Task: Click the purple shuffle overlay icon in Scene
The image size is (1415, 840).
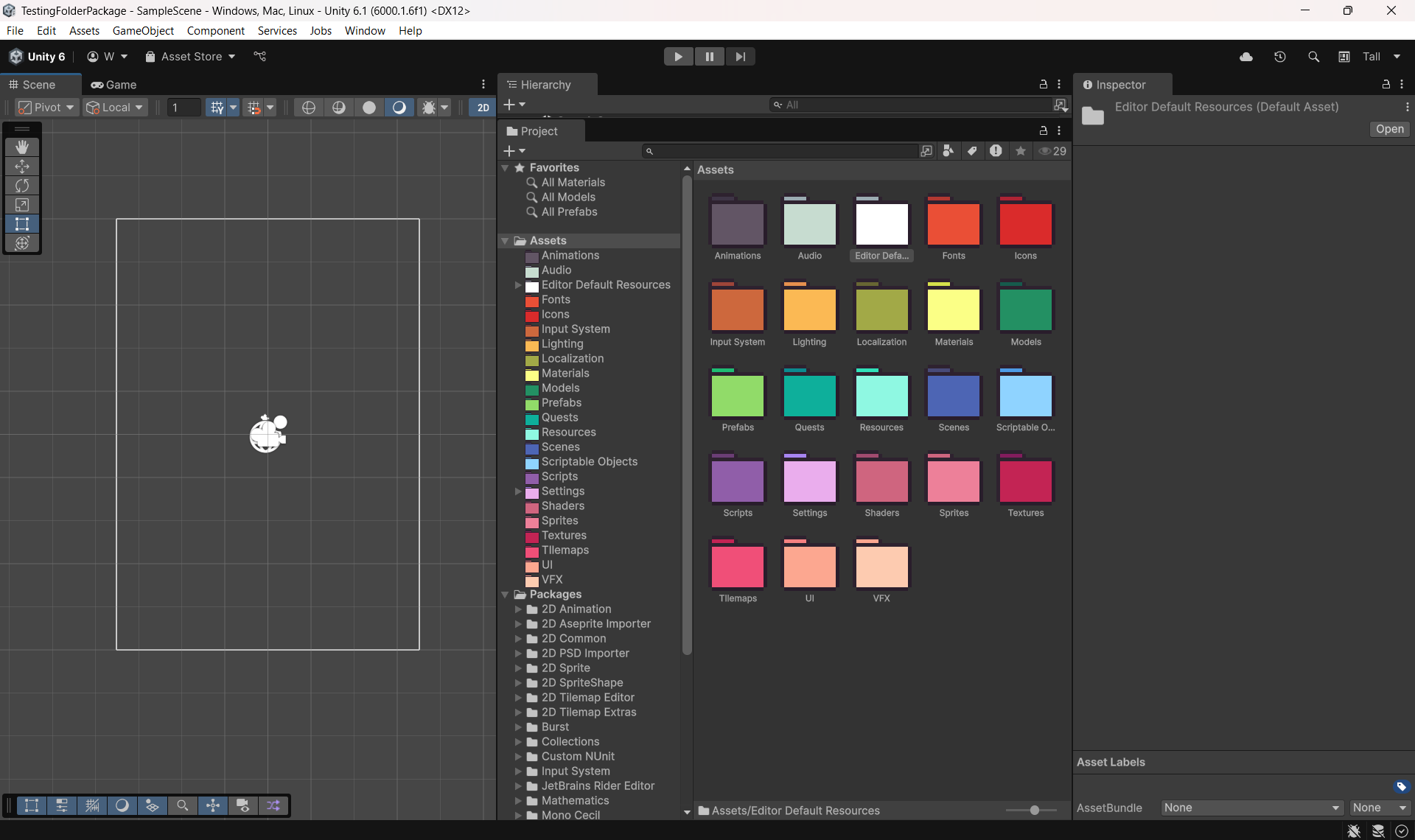Action: (273, 805)
